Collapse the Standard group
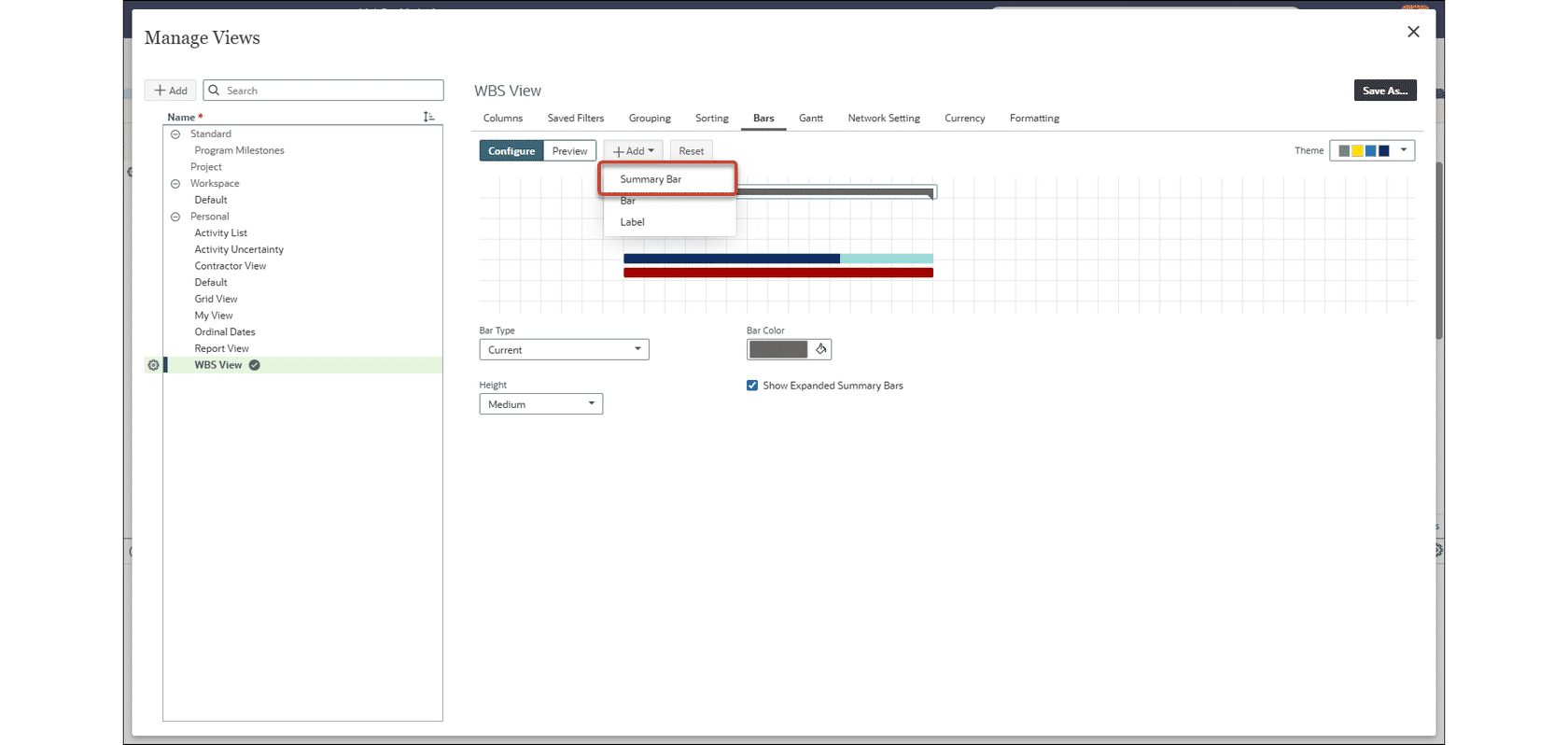Viewport: 1568px width, 745px height. (x=175, y=134)
